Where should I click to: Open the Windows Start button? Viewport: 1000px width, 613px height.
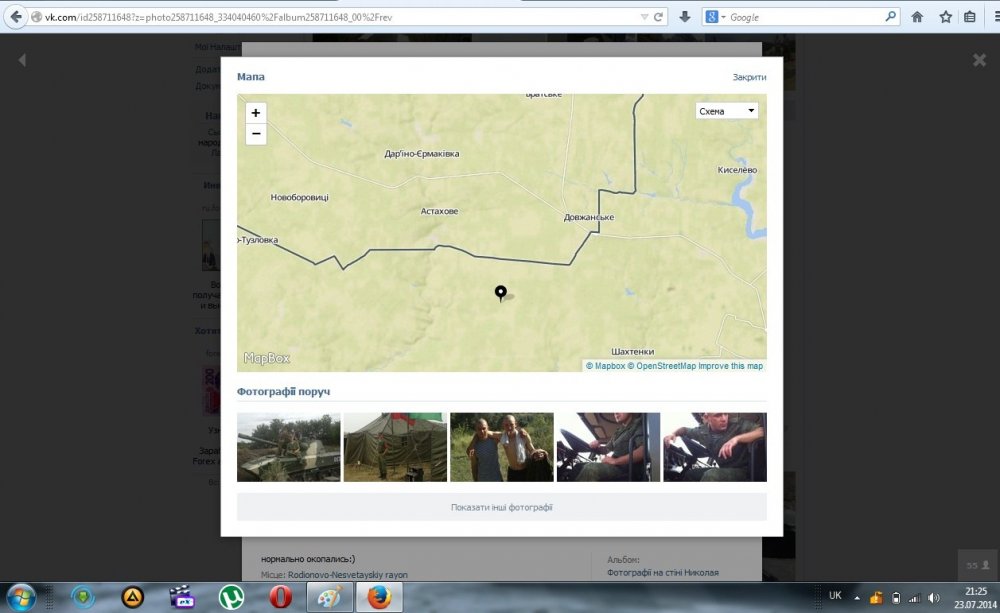click(21, 598)
